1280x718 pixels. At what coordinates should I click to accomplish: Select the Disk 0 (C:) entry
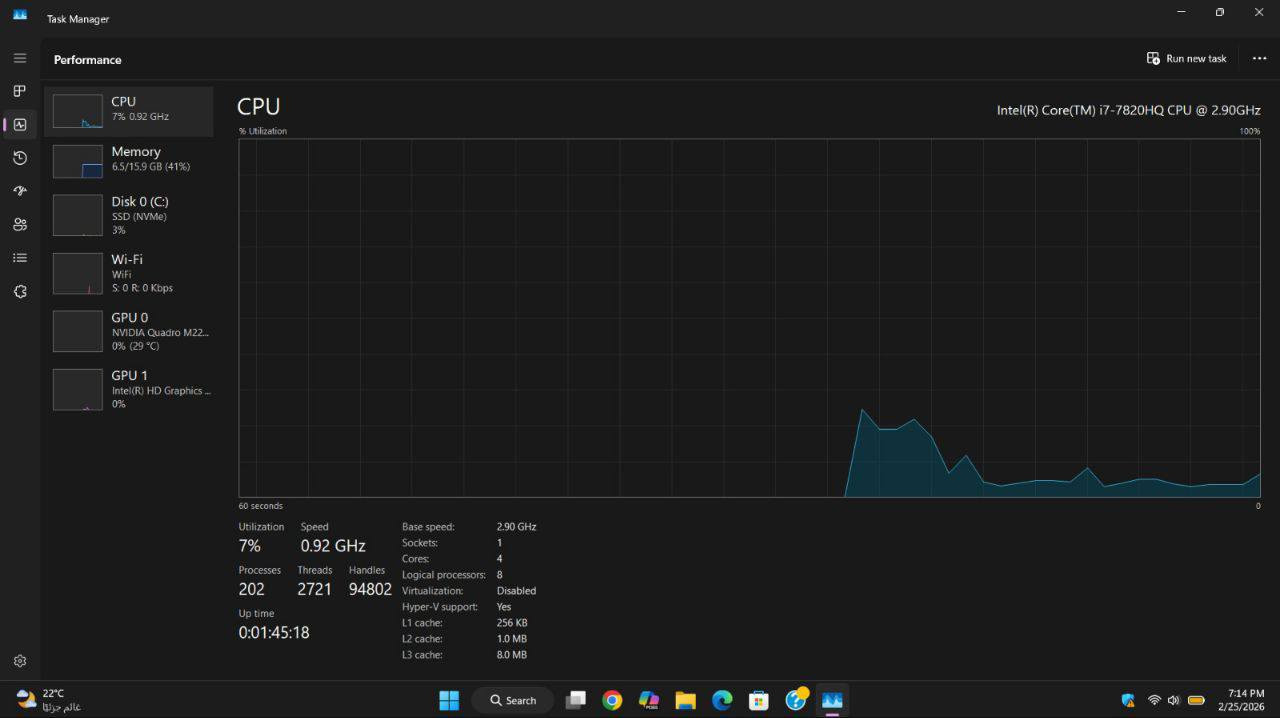tap(128, 215)
